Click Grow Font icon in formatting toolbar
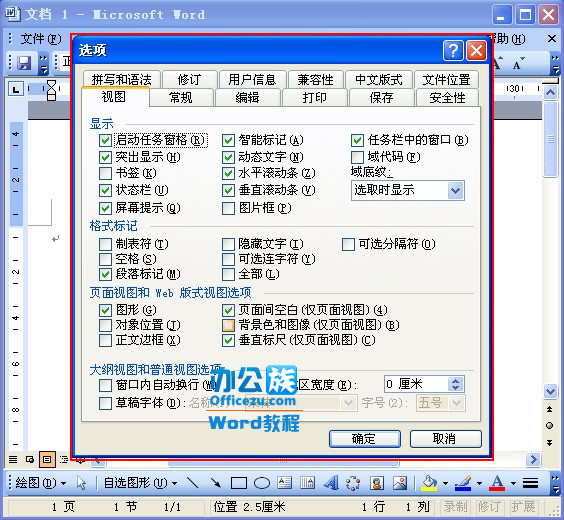The image size is (564, 520). 498,63
